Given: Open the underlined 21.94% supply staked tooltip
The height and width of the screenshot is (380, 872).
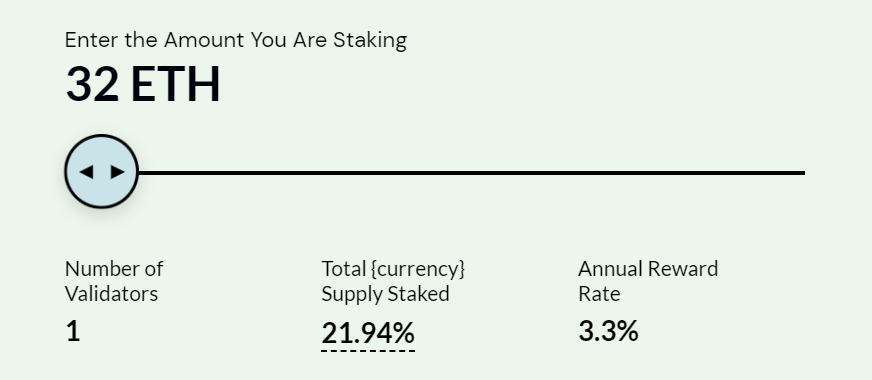Looking at the screenshot, I should click(x=368, y=334).
